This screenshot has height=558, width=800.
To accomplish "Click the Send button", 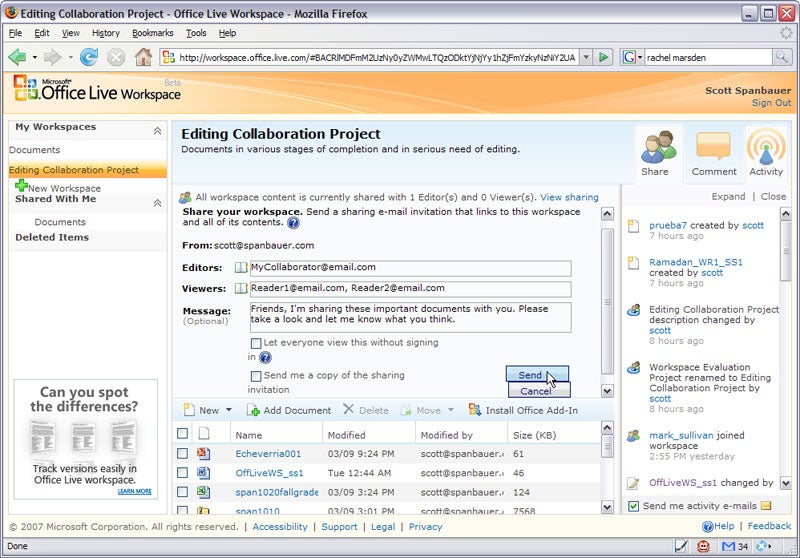I will 537,374.
